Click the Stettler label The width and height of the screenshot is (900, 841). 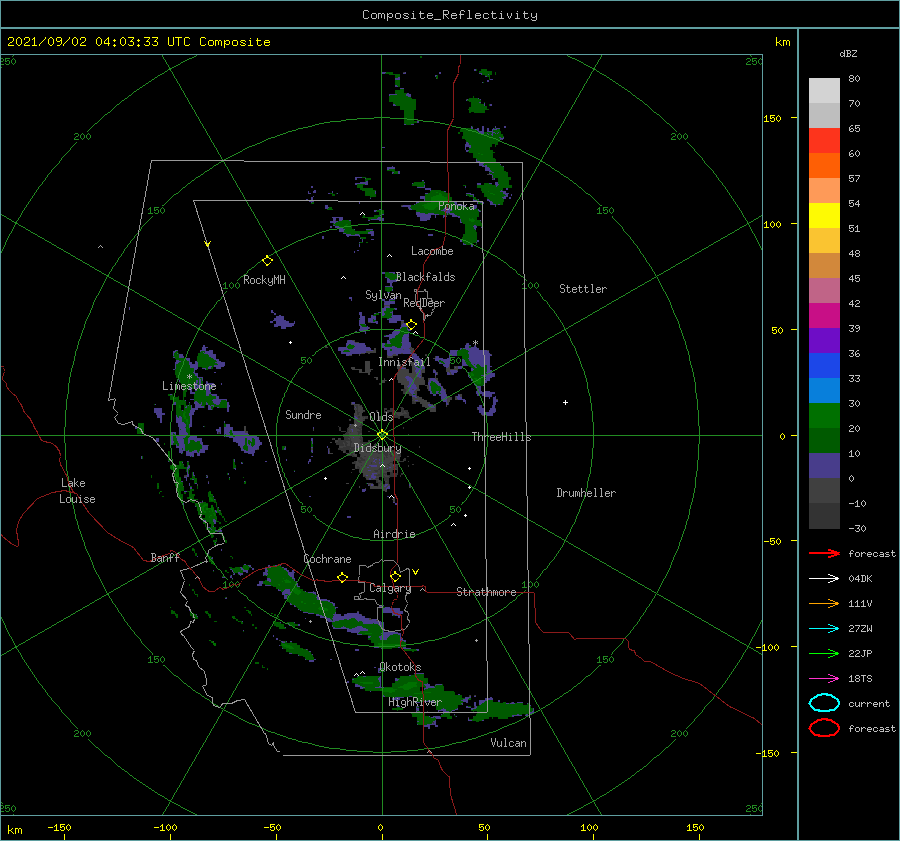coord(583,289)
